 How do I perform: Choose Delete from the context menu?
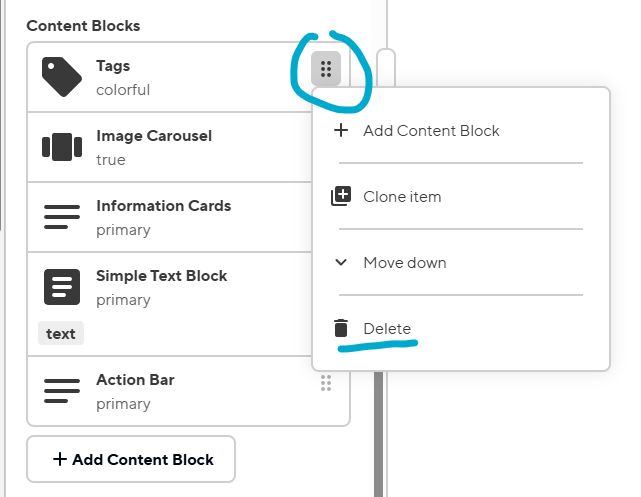pos(387,328)
